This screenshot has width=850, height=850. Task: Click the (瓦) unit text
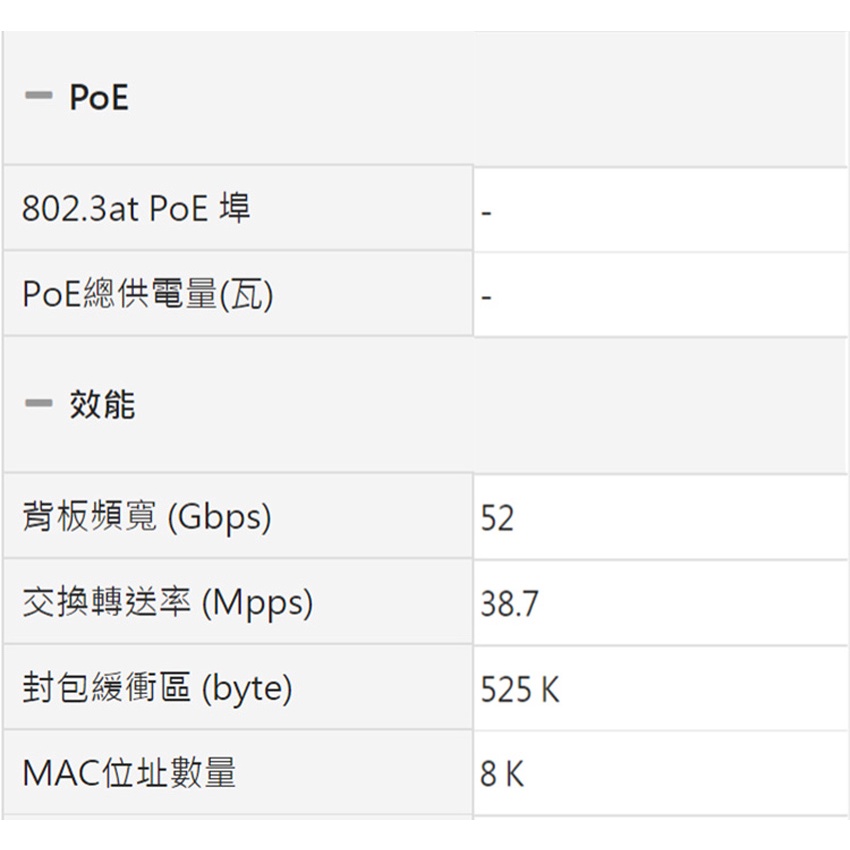coord(246,296)
